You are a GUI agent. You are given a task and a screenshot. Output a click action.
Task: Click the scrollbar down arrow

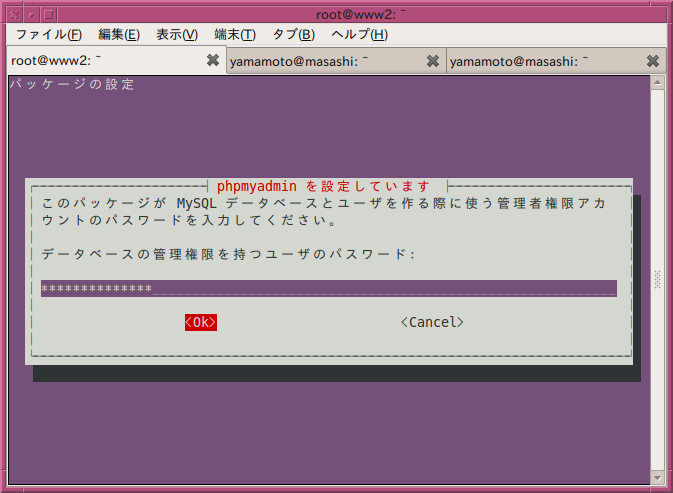click(x=657, y=477)
